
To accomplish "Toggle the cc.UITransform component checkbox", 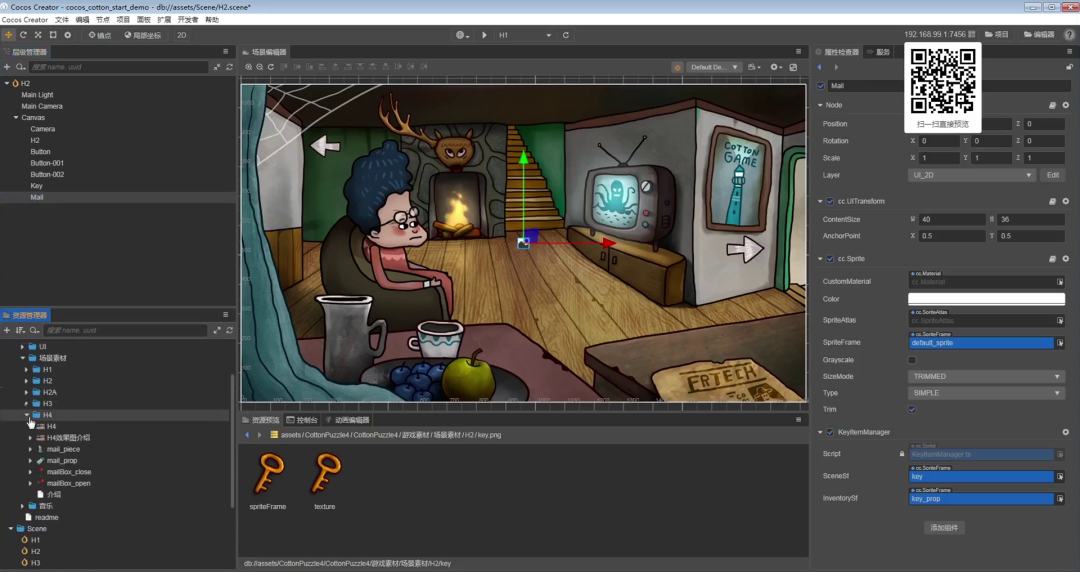I will 830,201.
